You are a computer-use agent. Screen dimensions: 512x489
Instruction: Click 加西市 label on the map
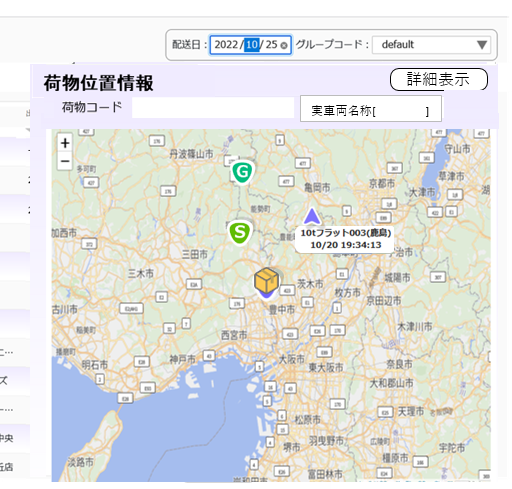click(64, 233)
